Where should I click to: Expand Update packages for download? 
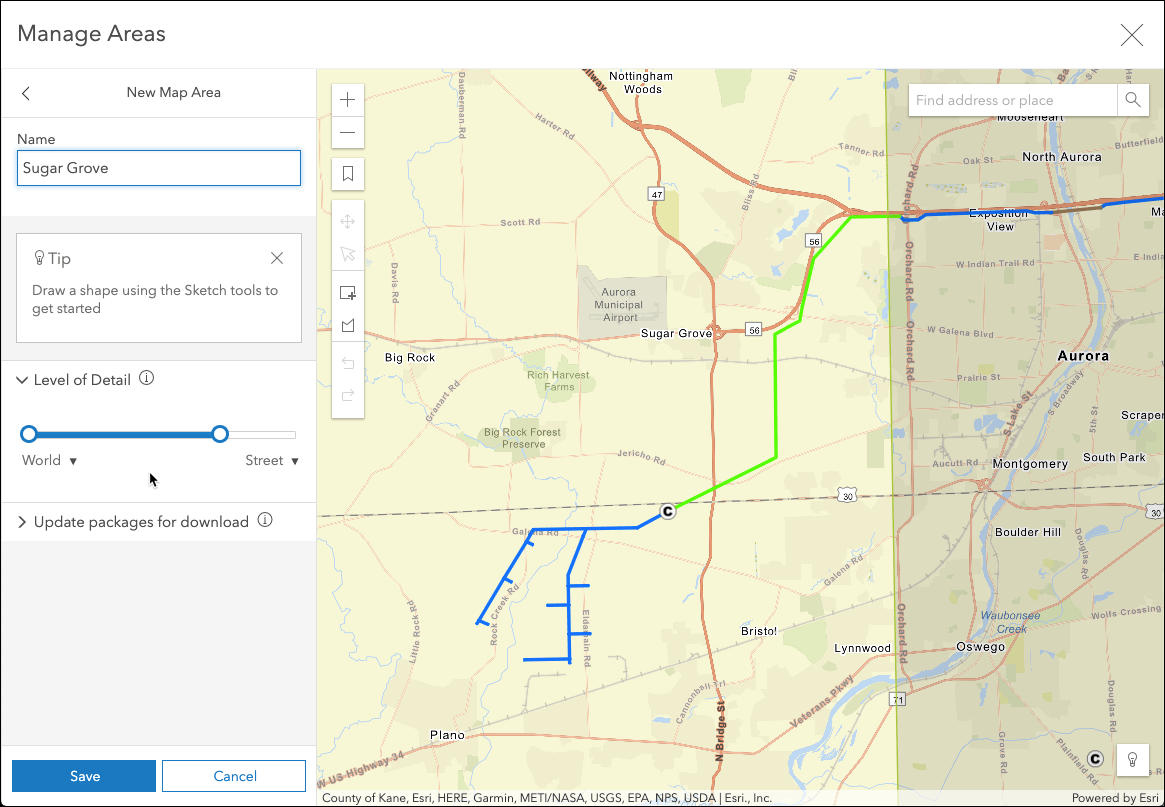pyautogui.click(x=22, y=522)
